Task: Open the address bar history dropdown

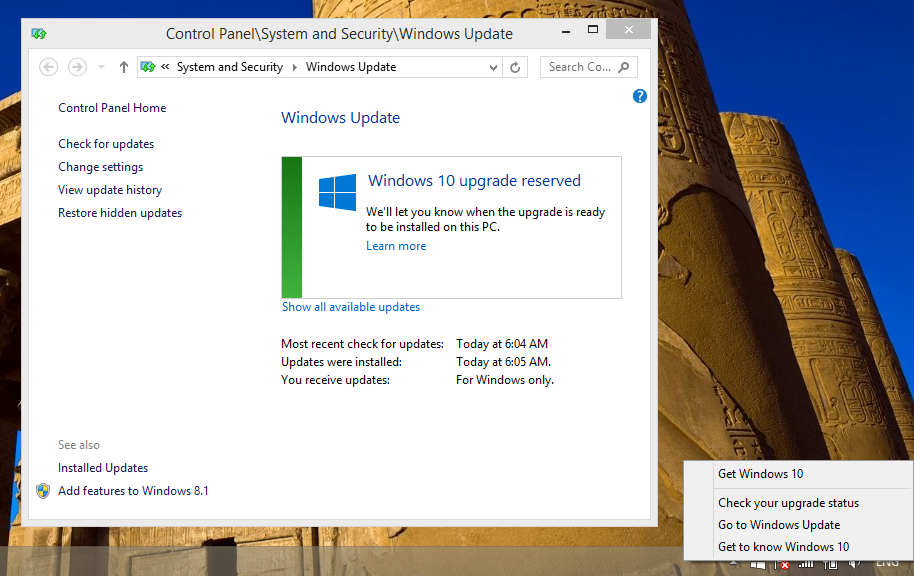Action: pyautogui.click(x=493, y=68)
